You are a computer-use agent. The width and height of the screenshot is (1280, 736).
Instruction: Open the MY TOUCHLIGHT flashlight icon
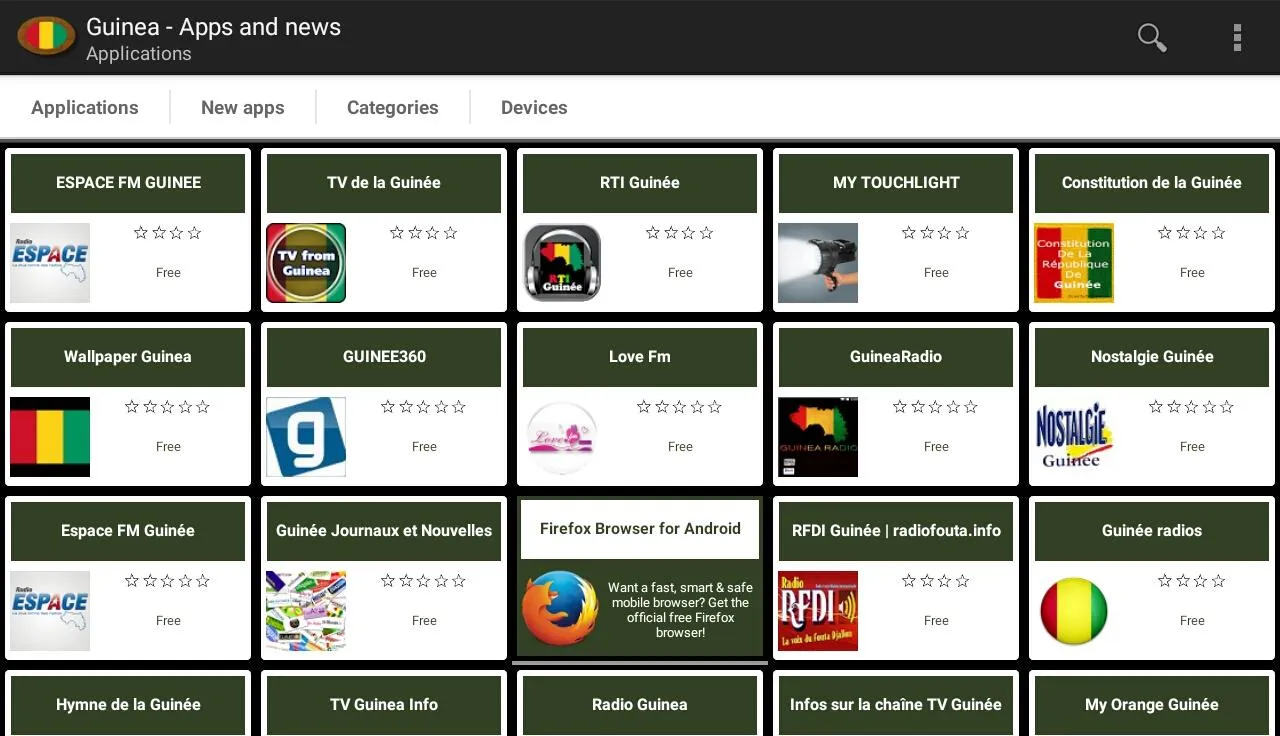[818, 263]
